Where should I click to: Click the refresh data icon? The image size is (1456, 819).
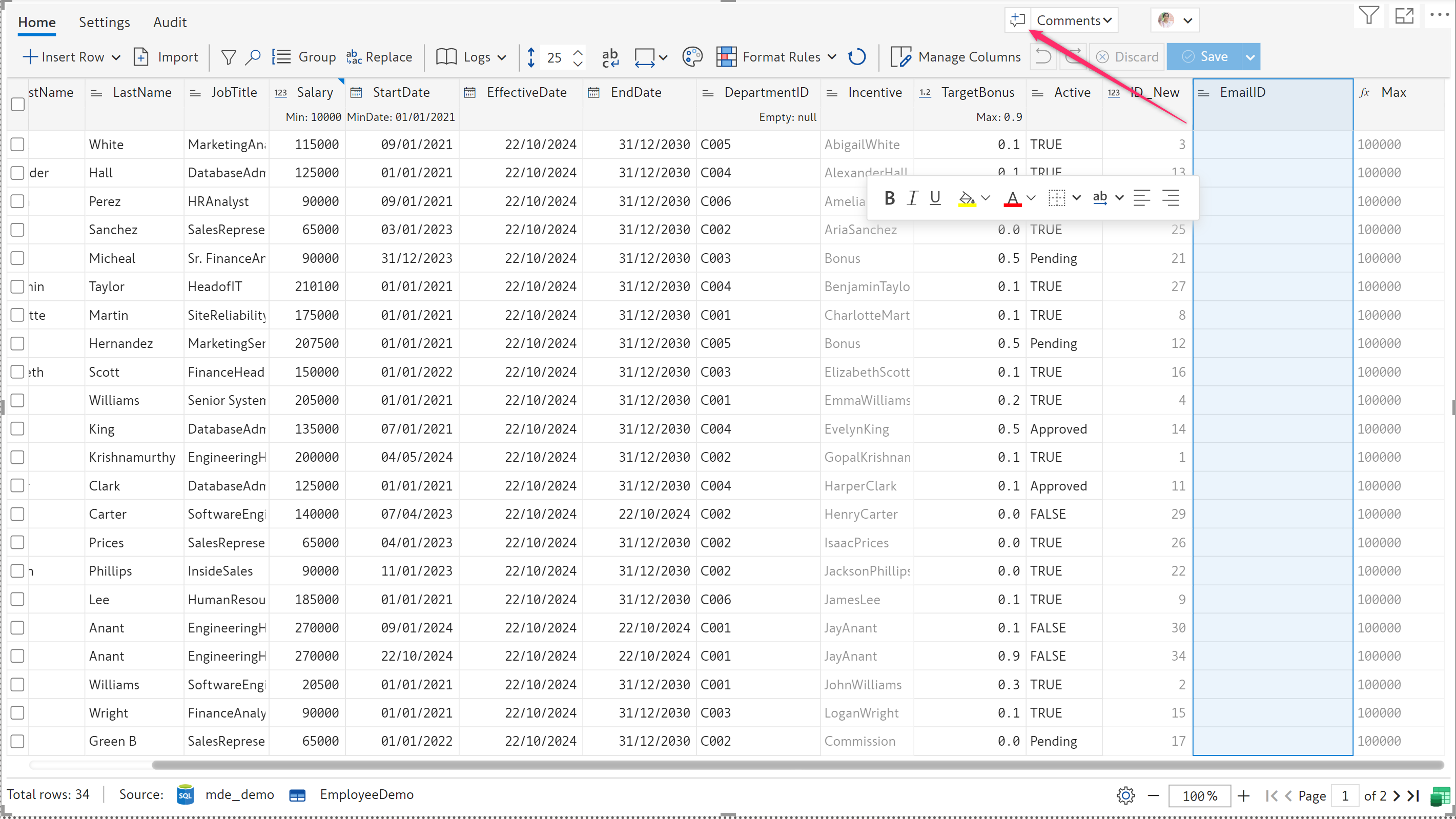point(857,57)
